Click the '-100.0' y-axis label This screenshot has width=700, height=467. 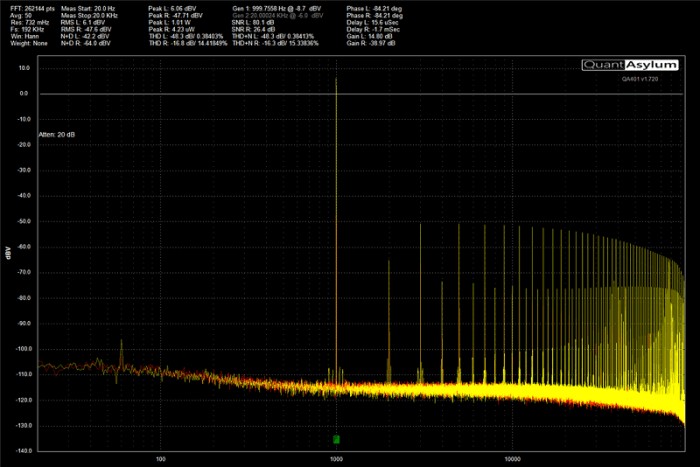(22, 349)
